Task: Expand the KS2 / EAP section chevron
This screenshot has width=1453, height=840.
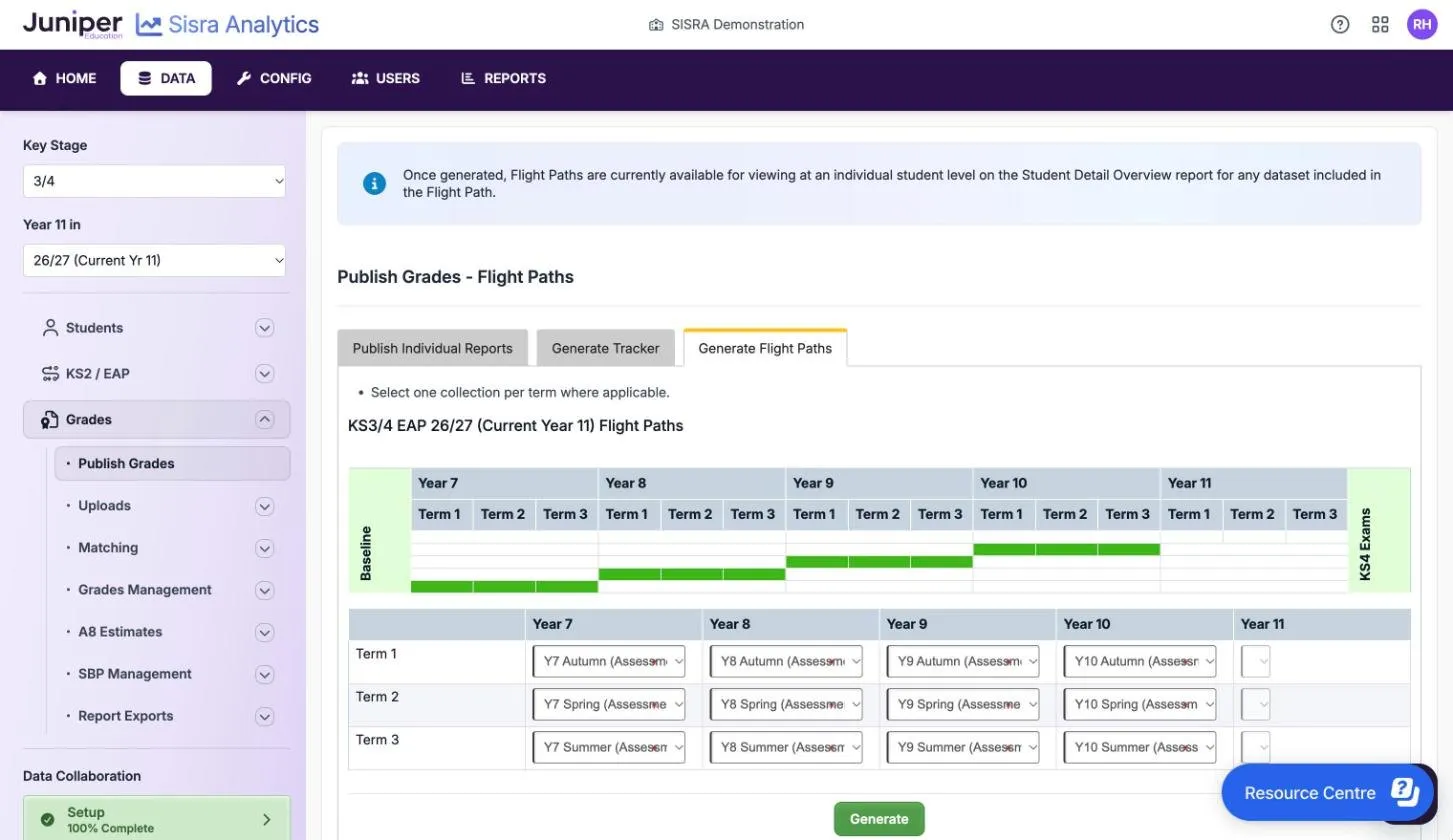Action: click(x=264, y=374)
